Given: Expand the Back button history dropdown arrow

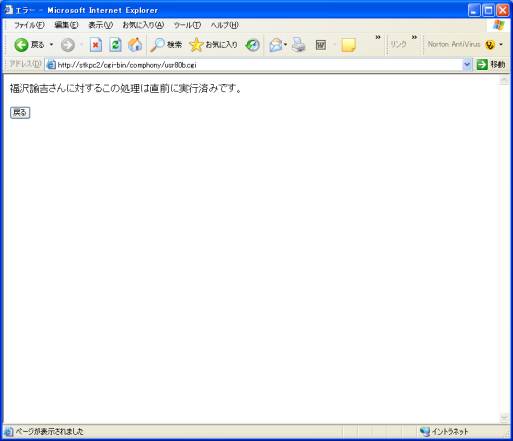Looking at the screenshot, I should 51,44.
